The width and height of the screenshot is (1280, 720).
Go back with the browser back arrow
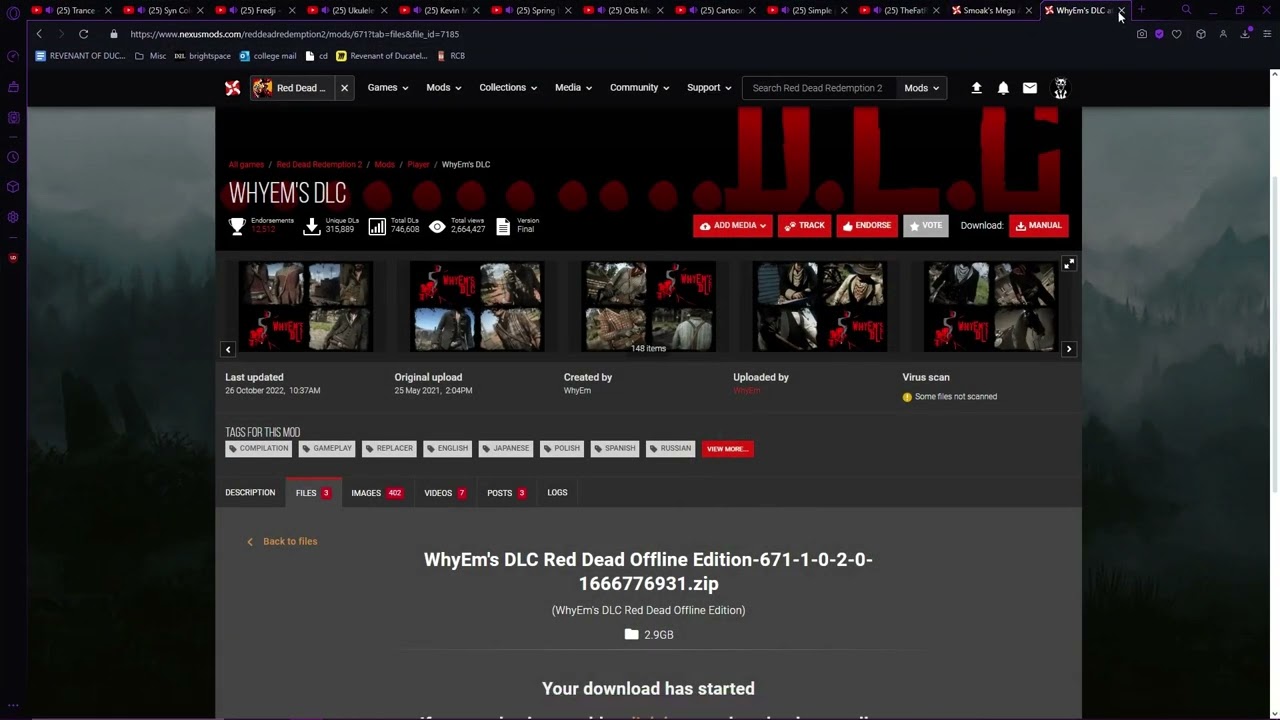pyautogui.click(x=39, y=34)
